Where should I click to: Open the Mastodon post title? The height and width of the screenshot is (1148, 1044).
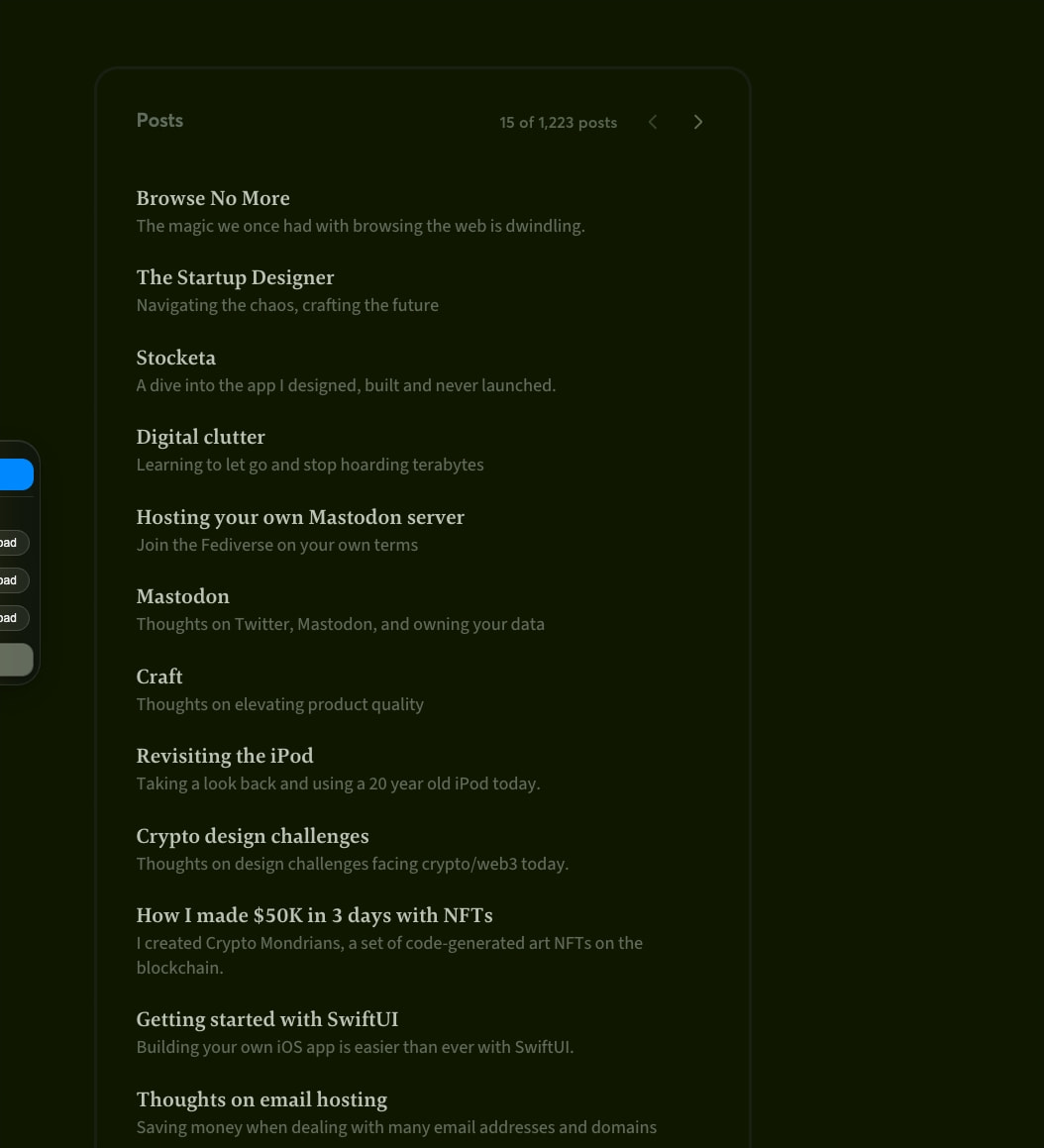pyautogui.click(x=183, y=596)
